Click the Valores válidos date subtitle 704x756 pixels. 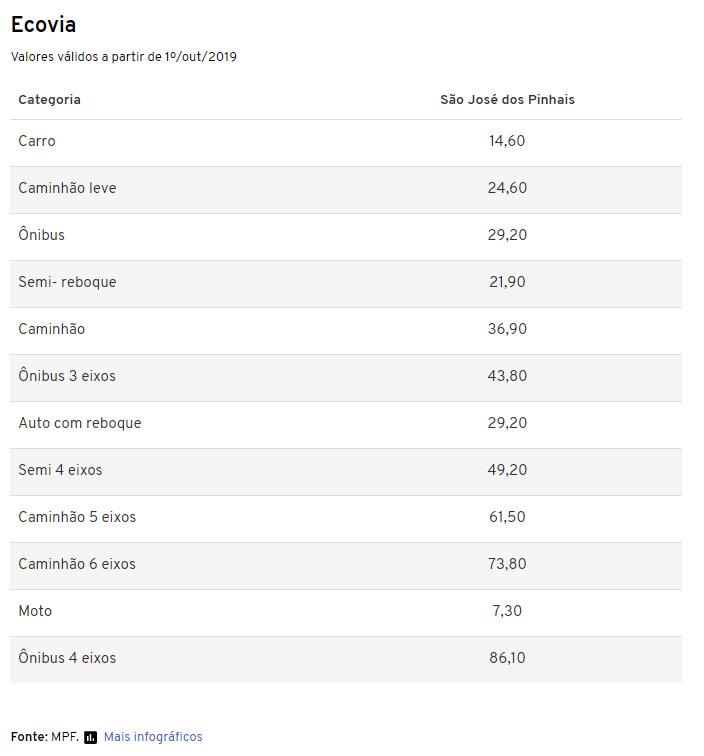124,57
